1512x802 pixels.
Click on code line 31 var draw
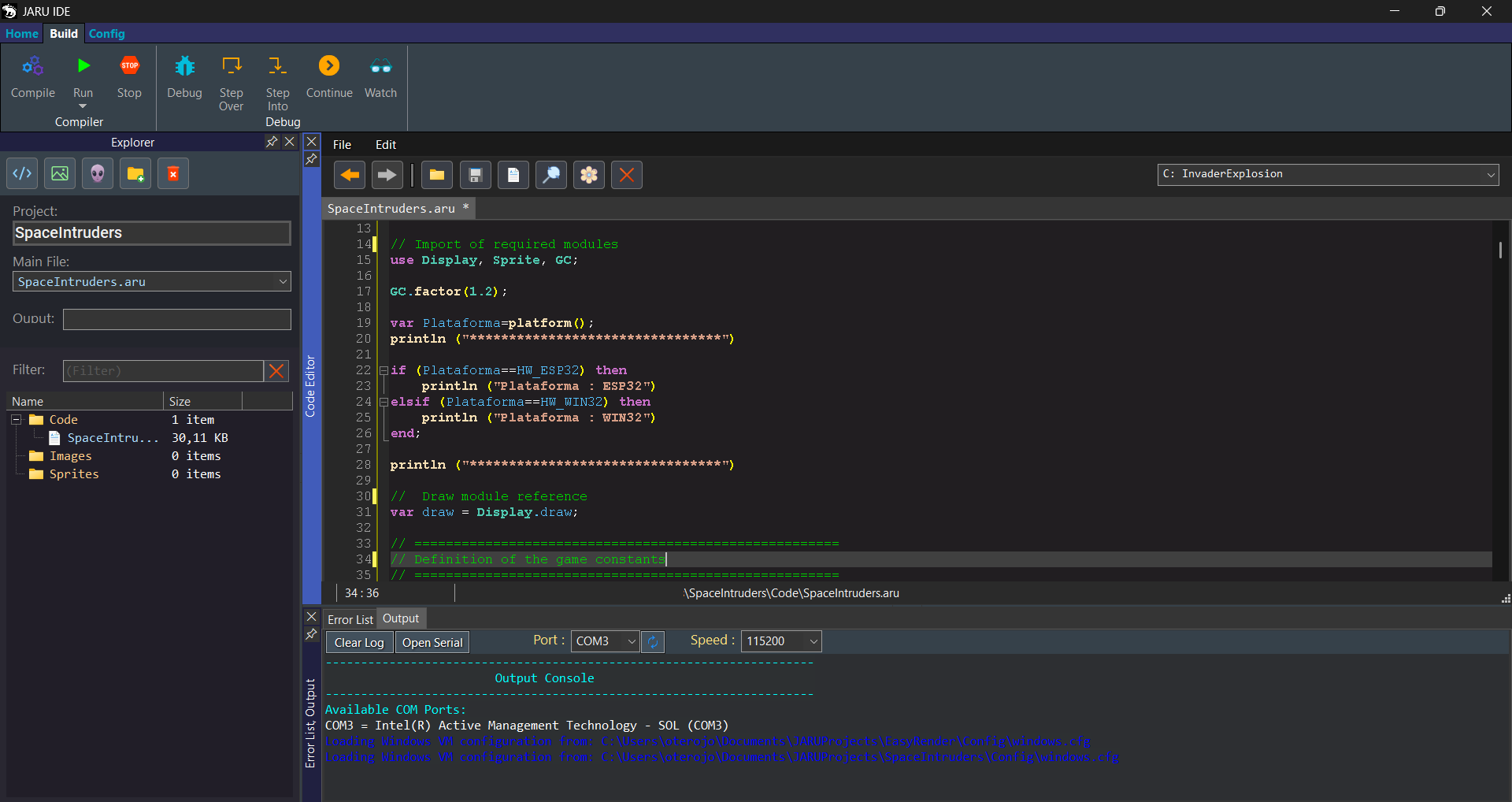pos(484,512)
